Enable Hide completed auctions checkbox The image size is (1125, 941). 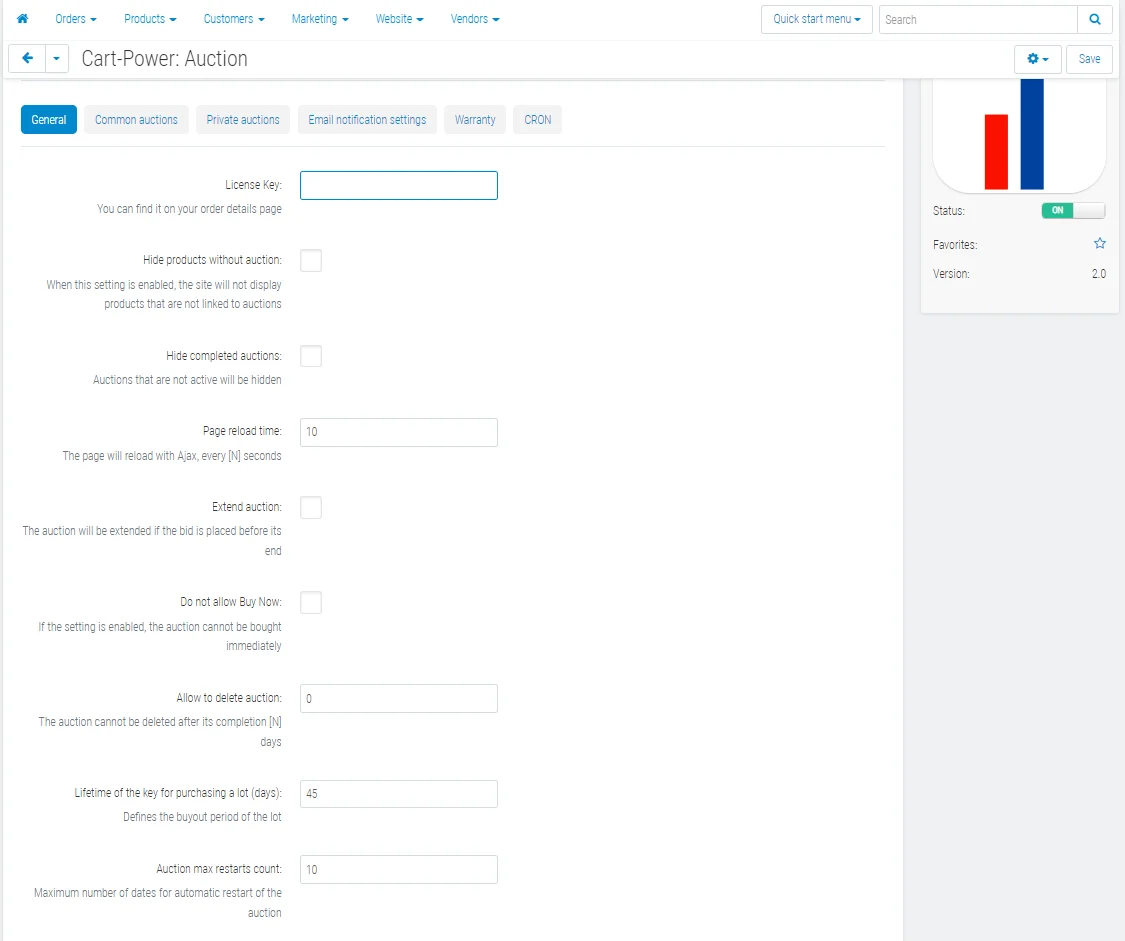[311, 356]
